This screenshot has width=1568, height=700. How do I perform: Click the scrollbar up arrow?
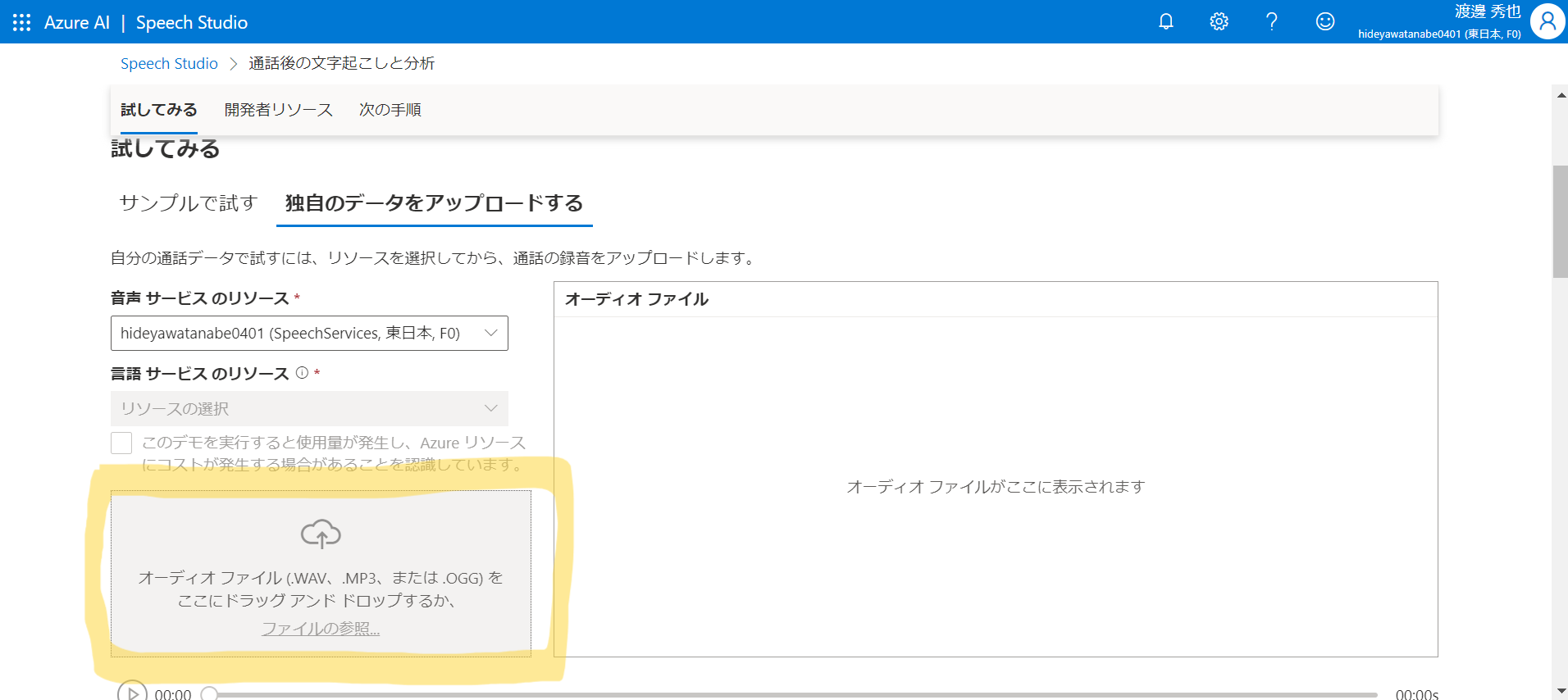point(1560,95)
